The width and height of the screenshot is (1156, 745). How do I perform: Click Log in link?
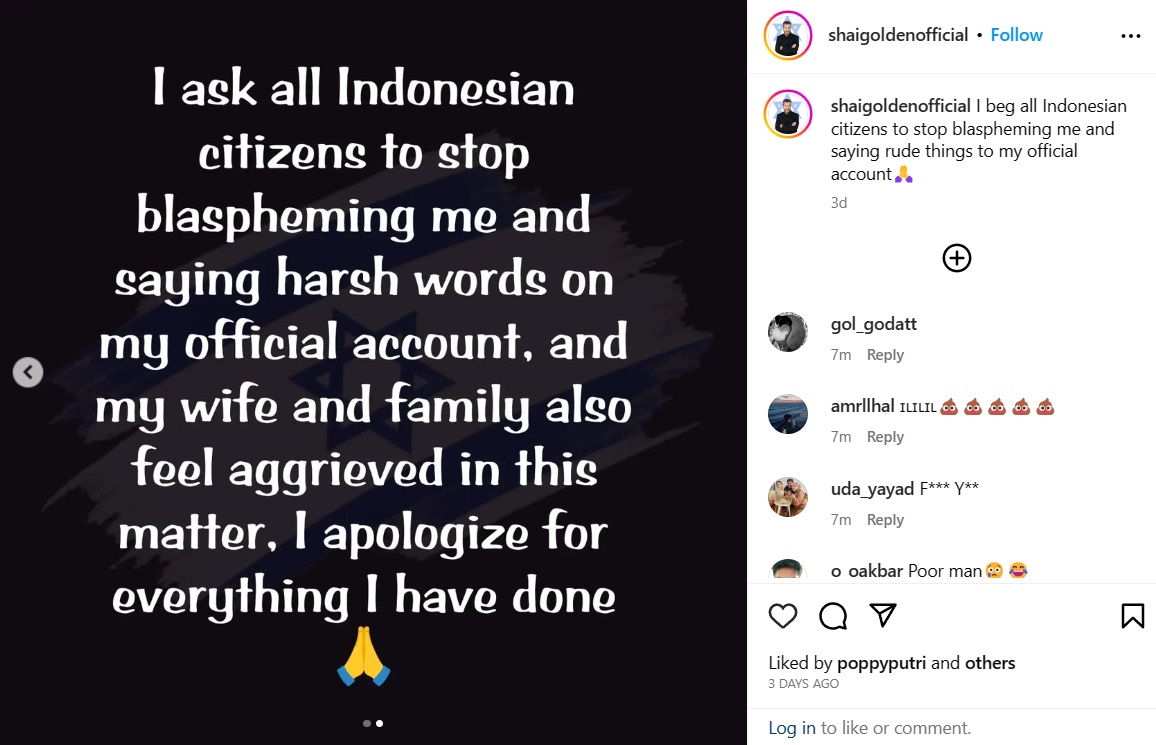point(792,727)
